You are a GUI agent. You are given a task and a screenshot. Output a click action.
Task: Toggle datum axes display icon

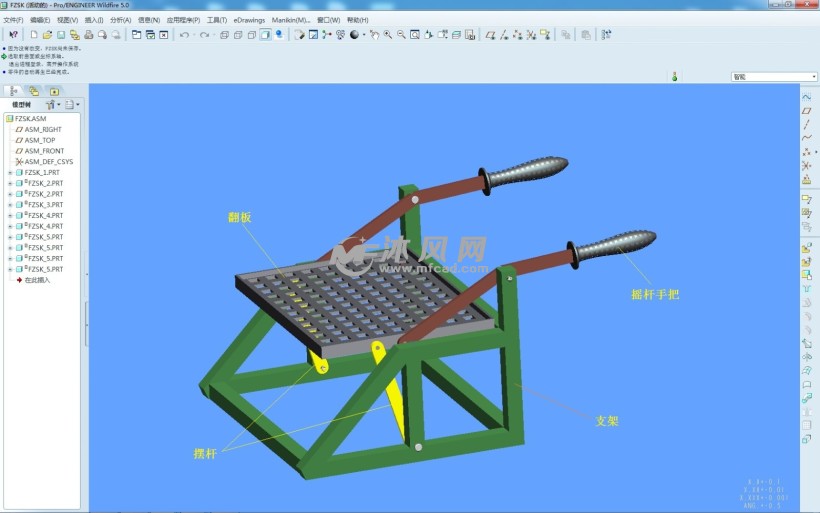(503, 34)
